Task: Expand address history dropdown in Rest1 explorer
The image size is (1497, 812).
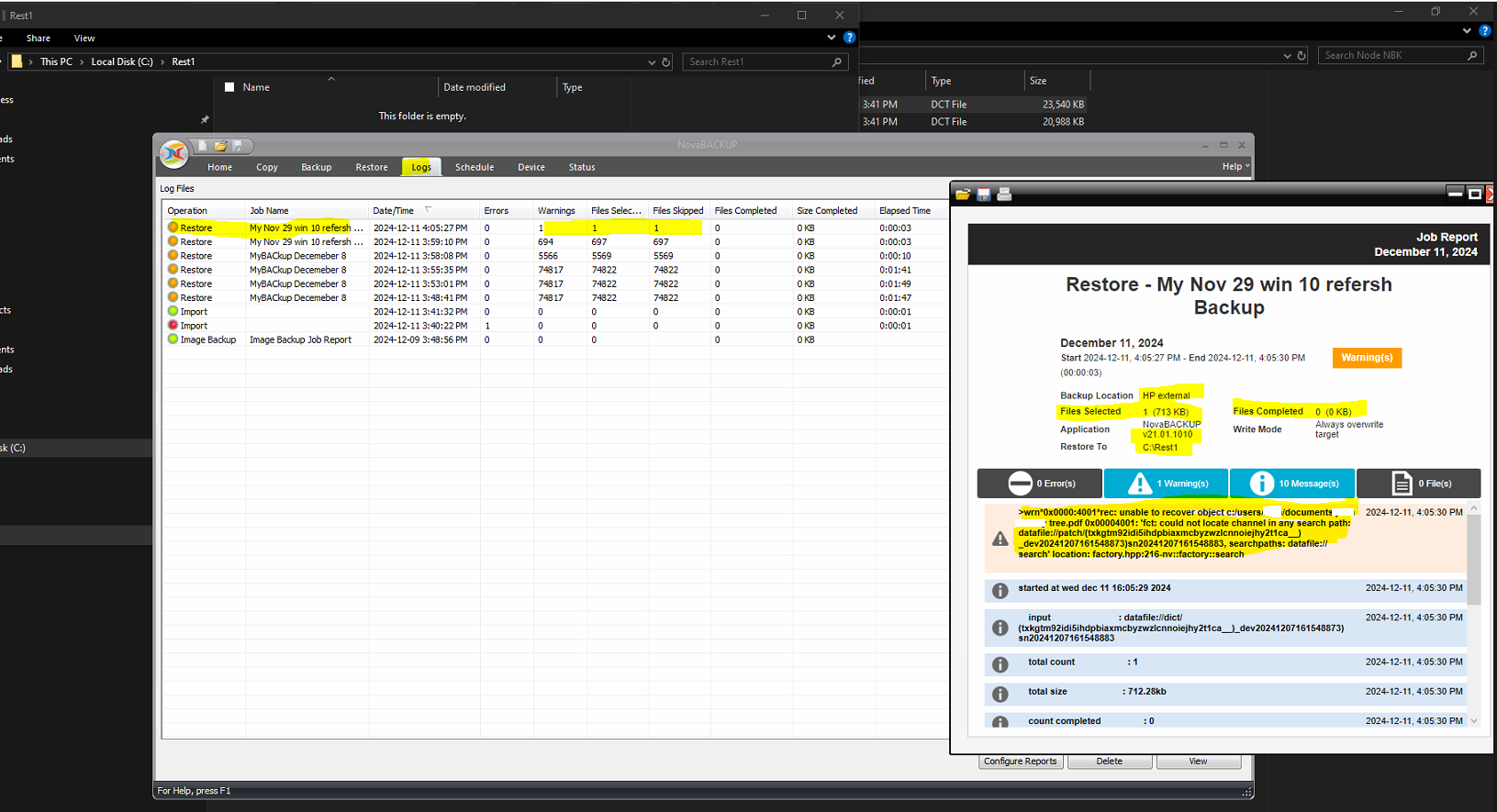Action: click(652, 62)
